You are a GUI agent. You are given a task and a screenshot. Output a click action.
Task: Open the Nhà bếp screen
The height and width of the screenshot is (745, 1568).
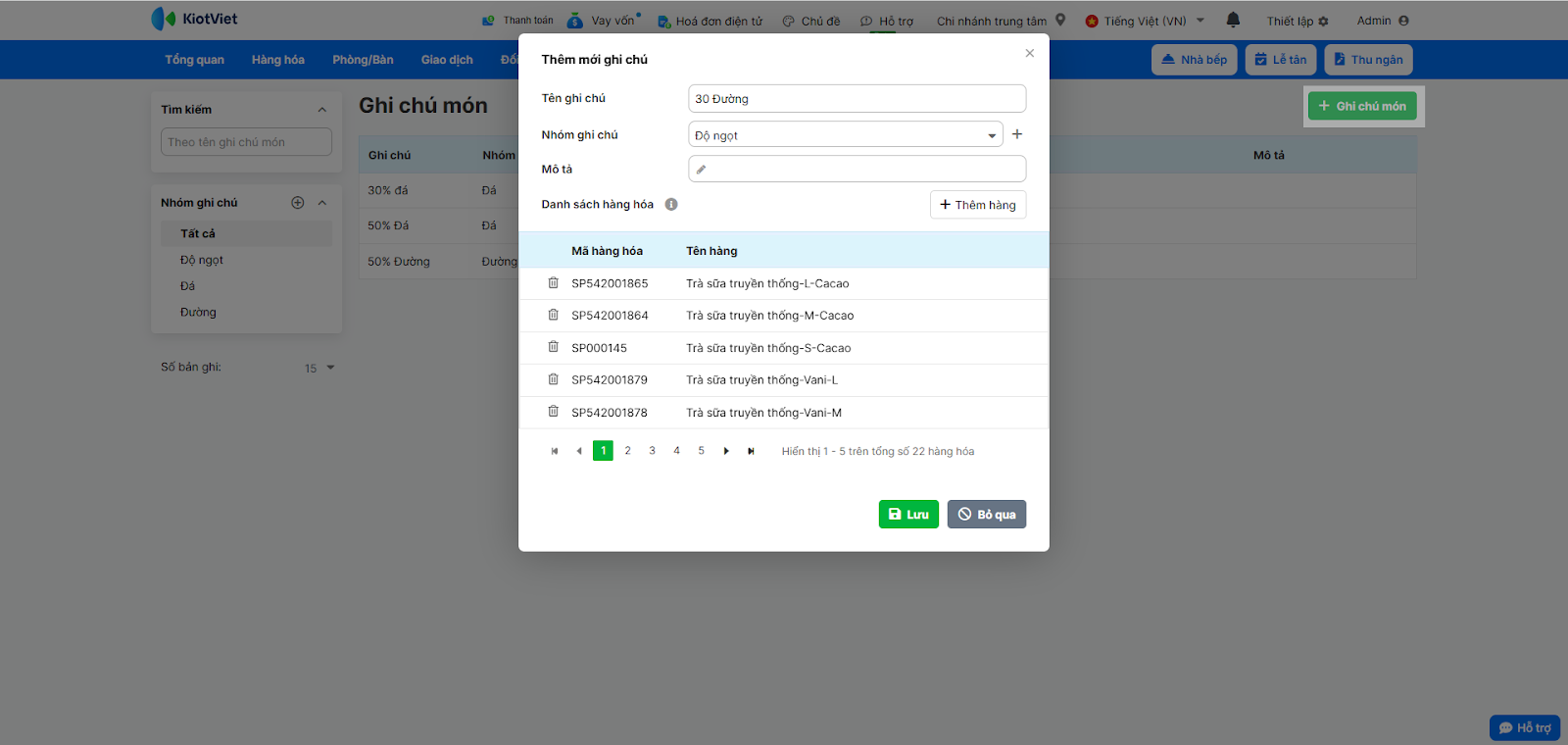tap(1195, 60)
